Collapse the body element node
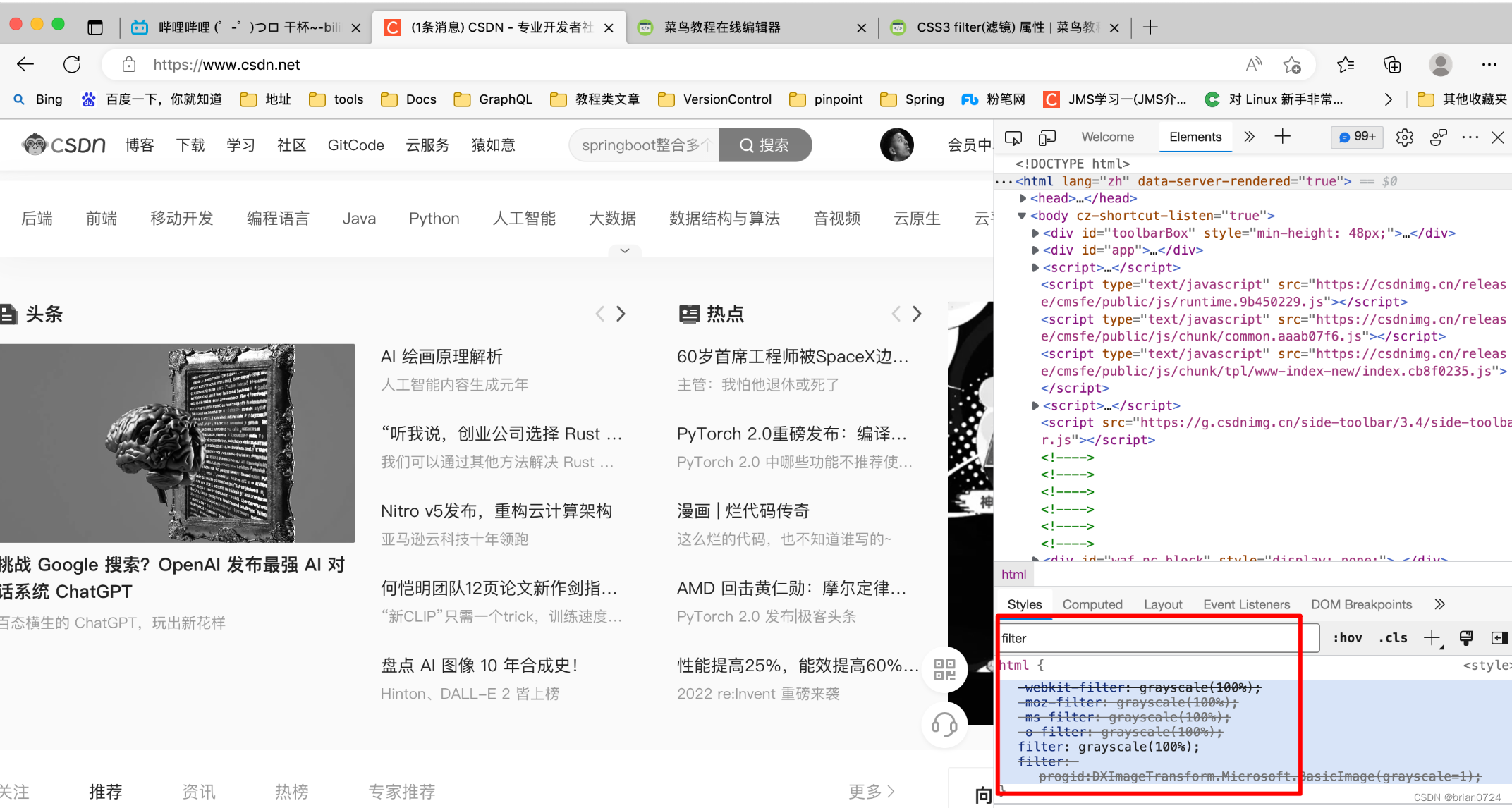The width and height of the screenshot is (1512, 808). [x=1022, y=215]
